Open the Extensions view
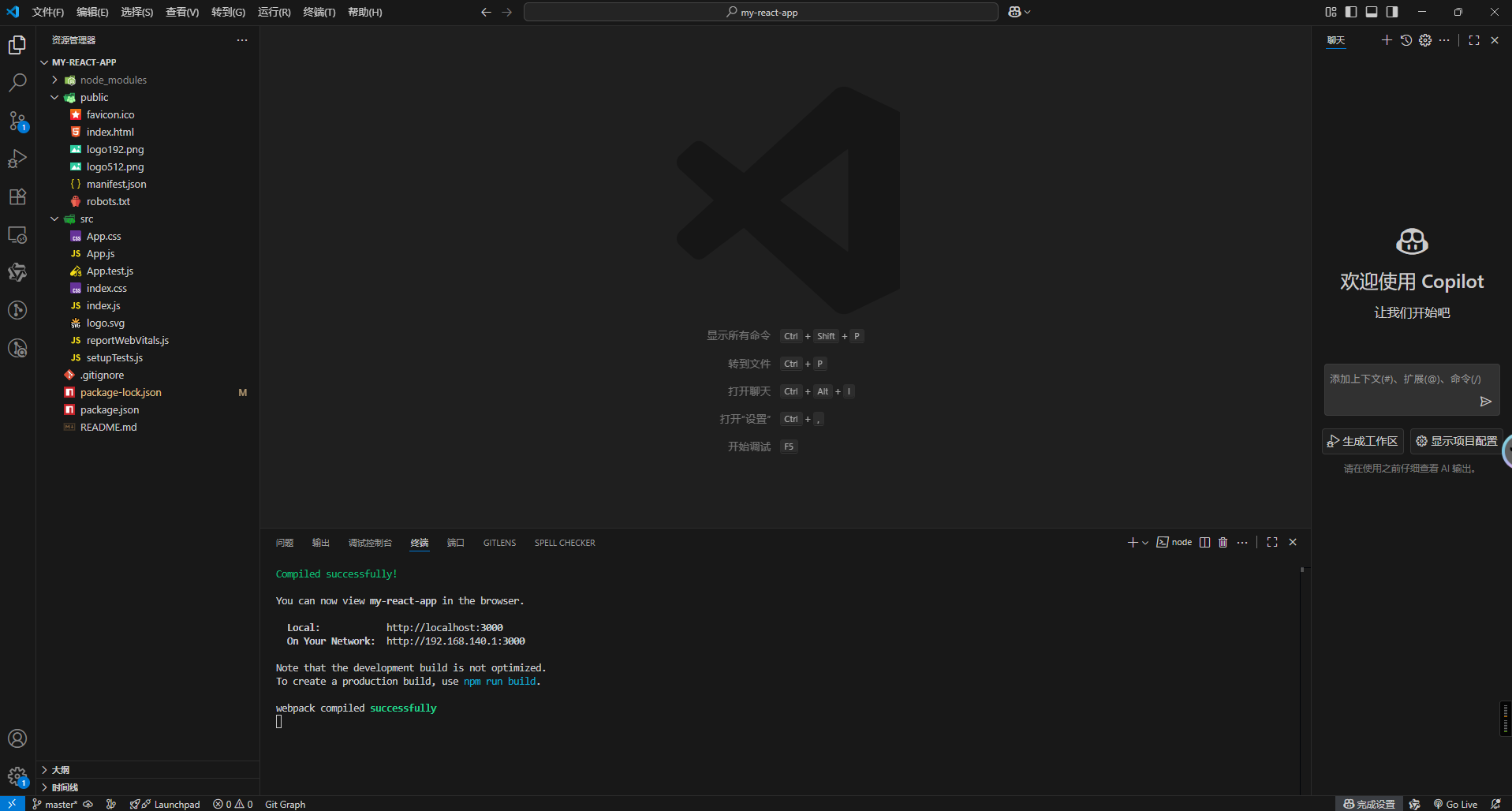 [17, 196]
